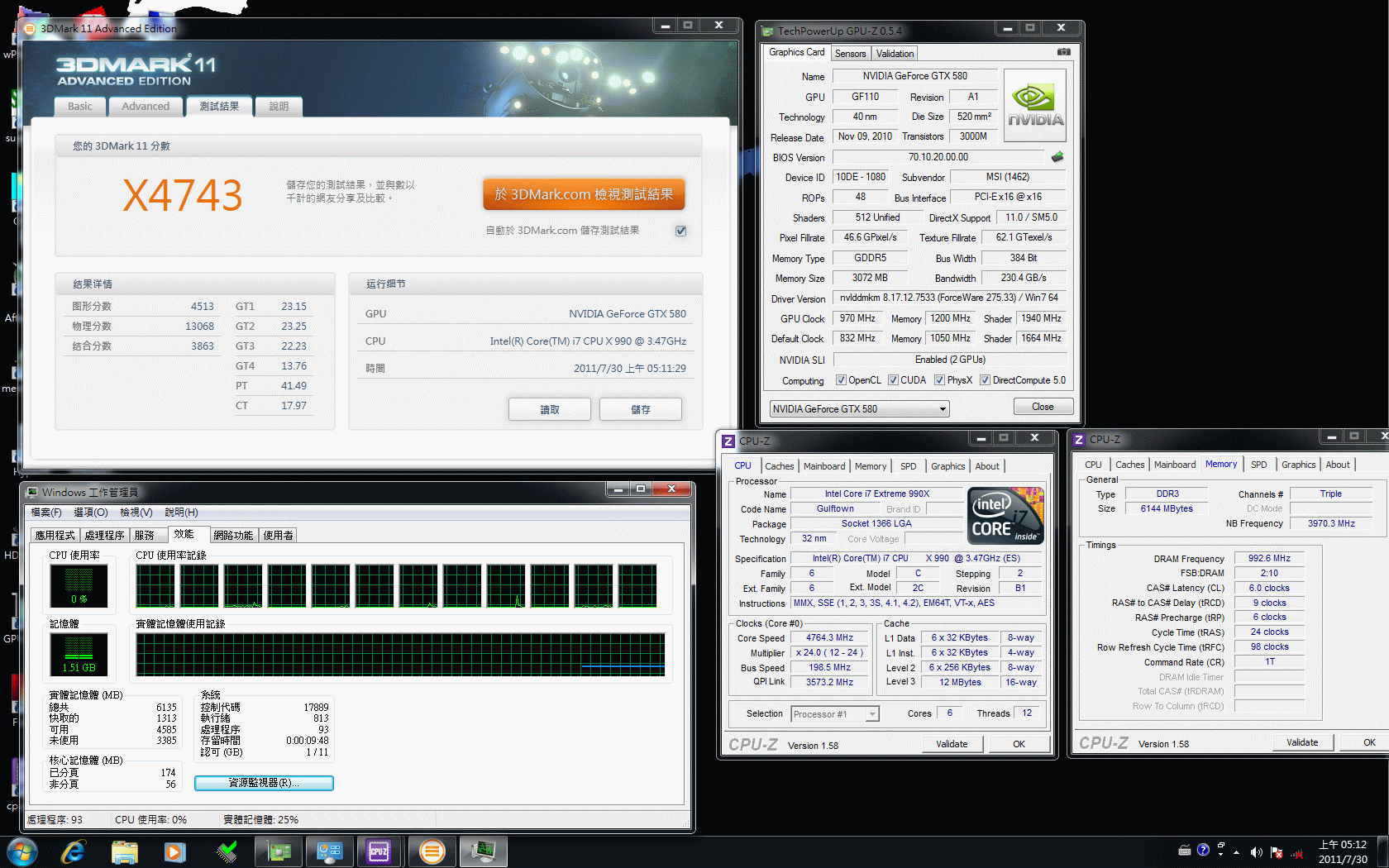
Task: Toggle the PhysX checkbox in GPU-Z
Action: [x=939, y=380]
